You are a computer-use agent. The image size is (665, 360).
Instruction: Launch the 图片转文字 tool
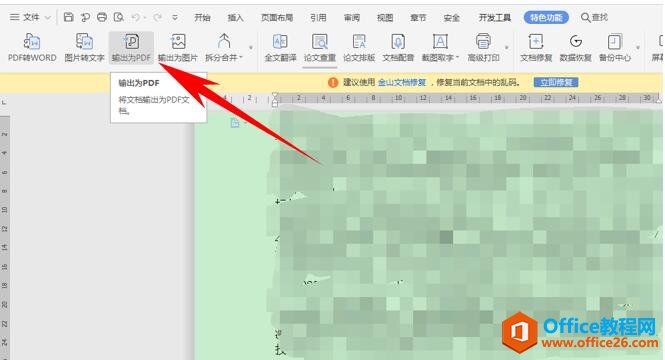(84, 48)
